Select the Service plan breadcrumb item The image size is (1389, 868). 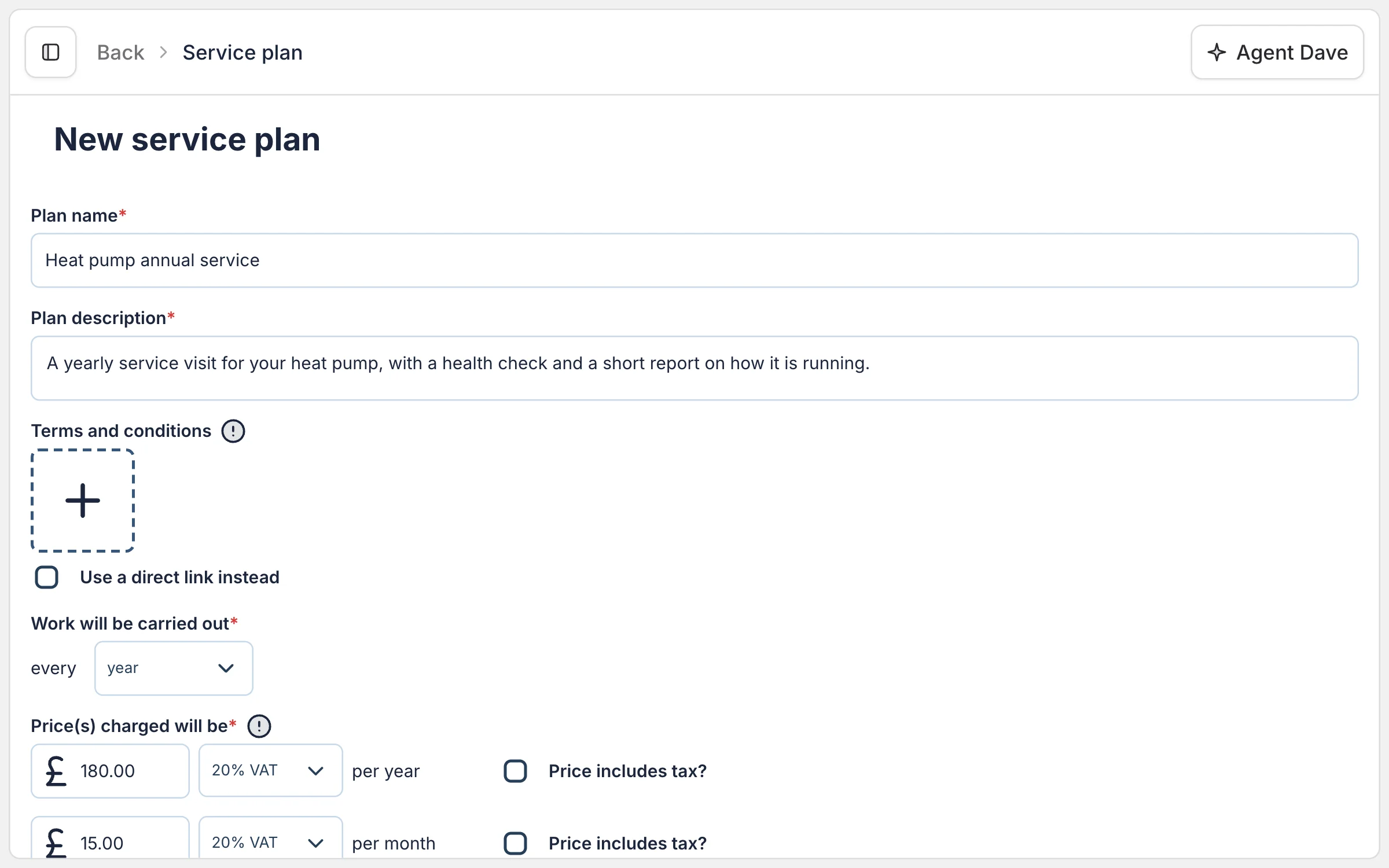(242, 53)
